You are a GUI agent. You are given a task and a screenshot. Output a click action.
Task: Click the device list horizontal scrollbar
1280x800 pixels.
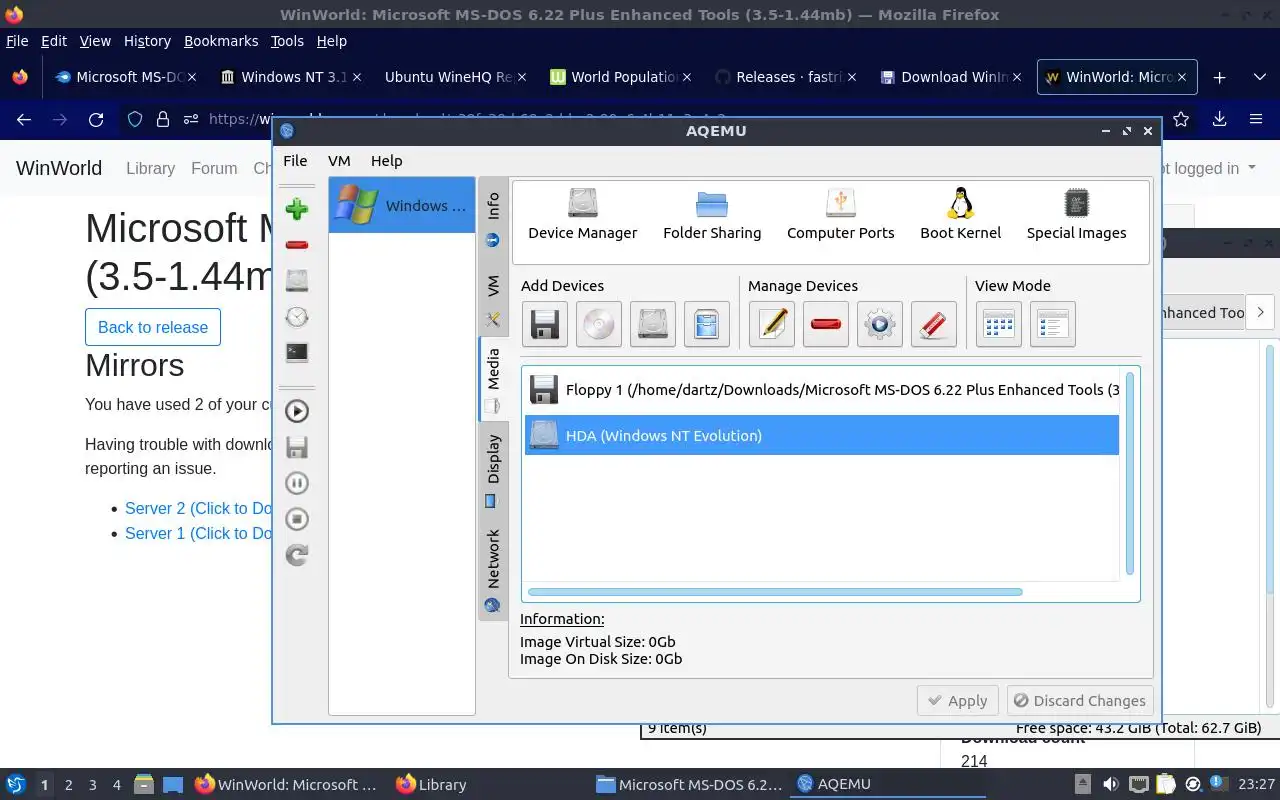tap(775, 592)
